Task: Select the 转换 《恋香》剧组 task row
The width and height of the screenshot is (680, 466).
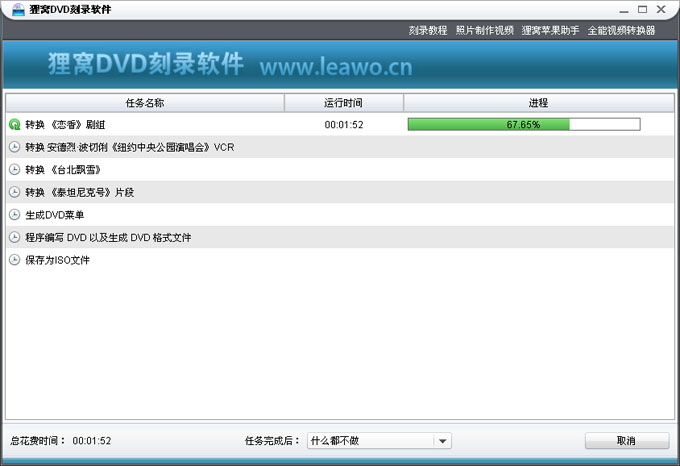Action: pos(340,125)
